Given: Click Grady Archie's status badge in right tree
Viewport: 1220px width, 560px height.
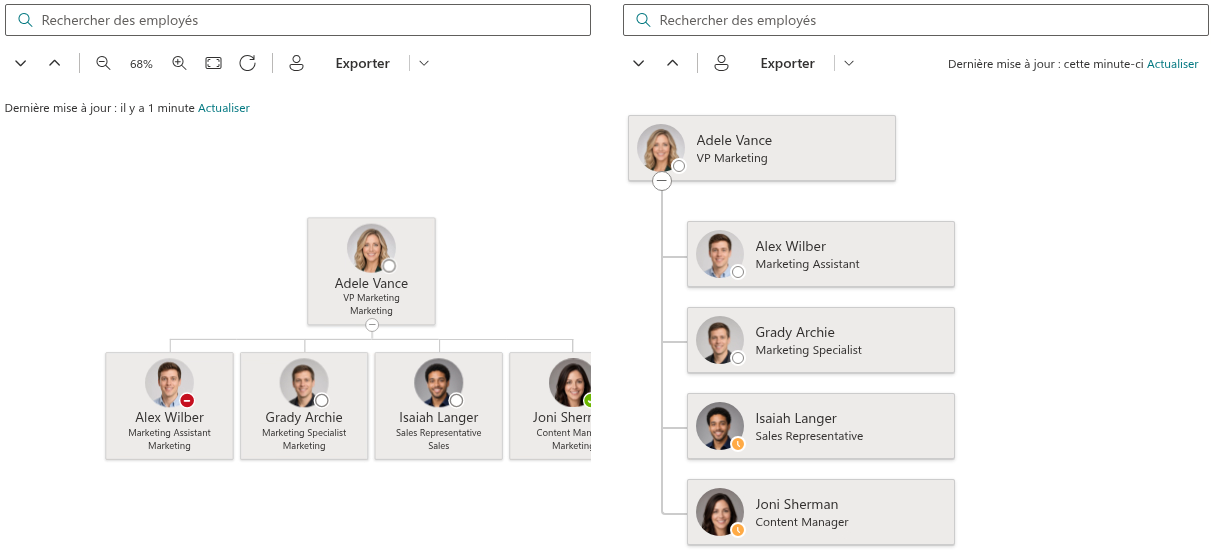Looking at the screenshot, I should 738,357.
